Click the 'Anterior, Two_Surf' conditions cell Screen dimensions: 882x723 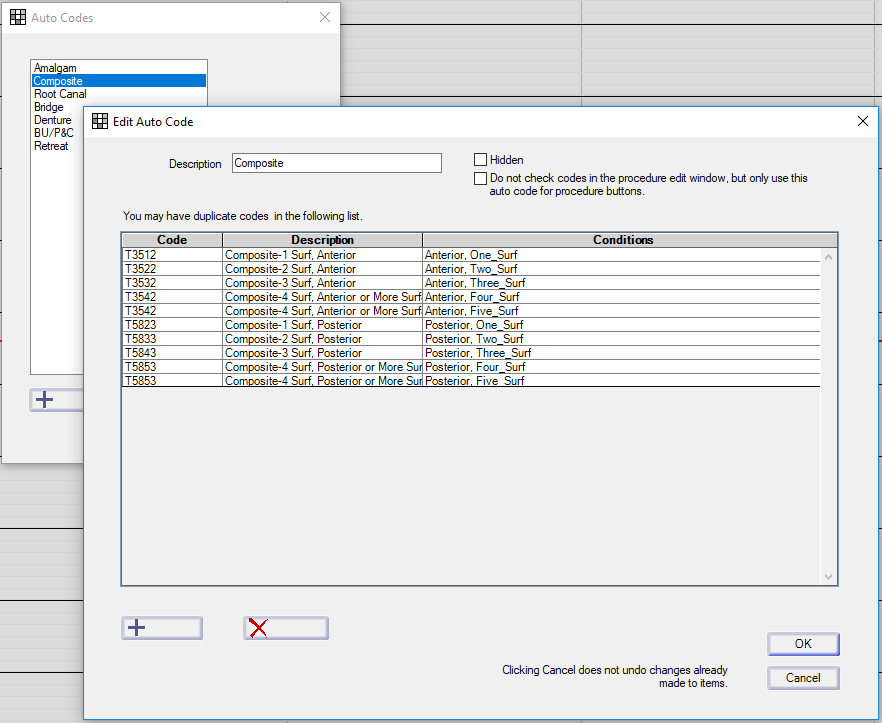[622, 269]
